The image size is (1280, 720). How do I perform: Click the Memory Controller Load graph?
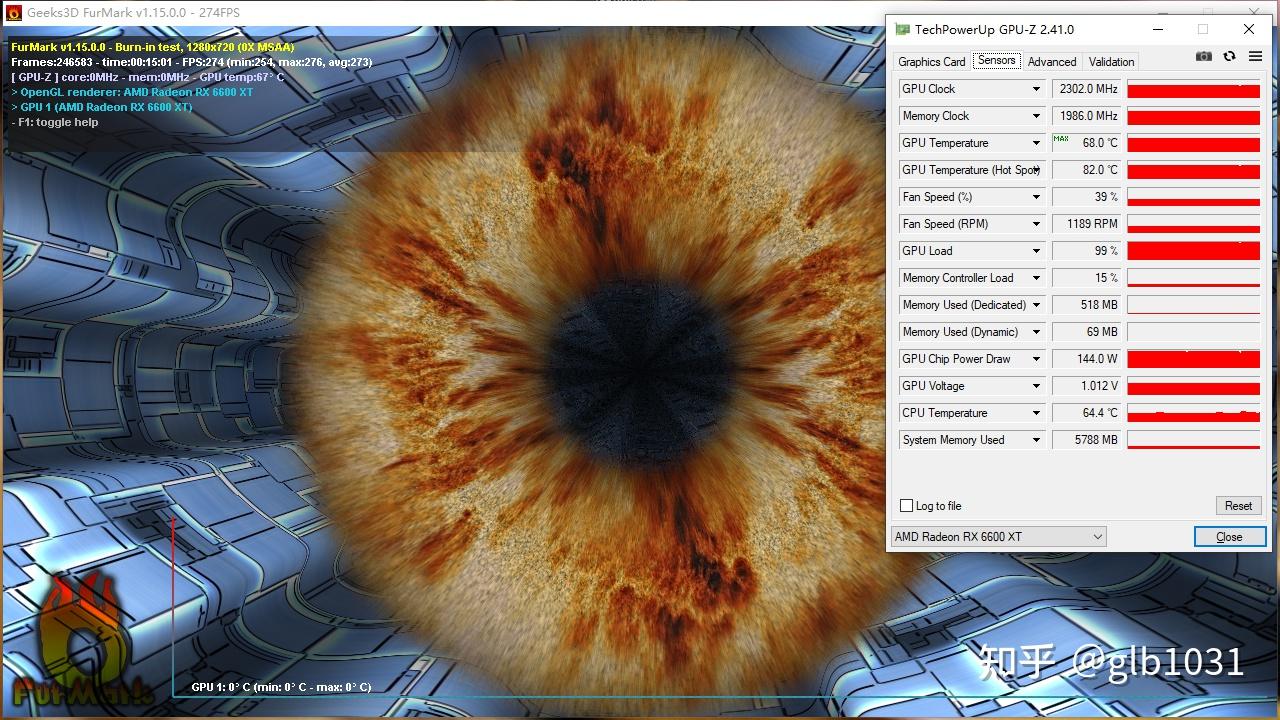[x=1193, y=278]
